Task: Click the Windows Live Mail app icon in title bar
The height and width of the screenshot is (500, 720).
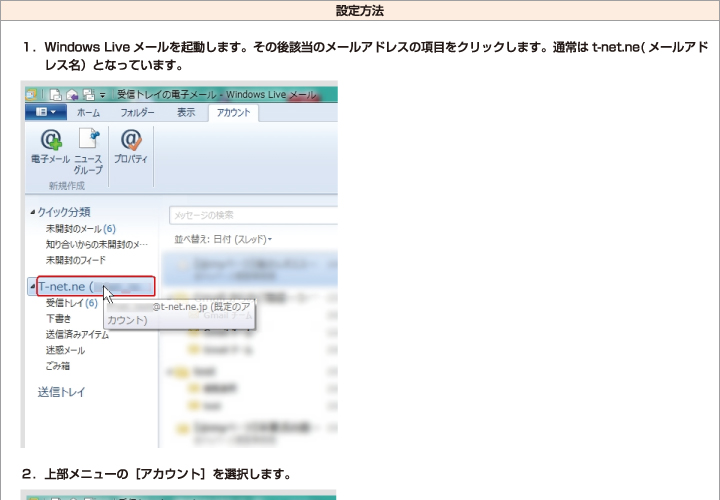Action: (31, 95)
